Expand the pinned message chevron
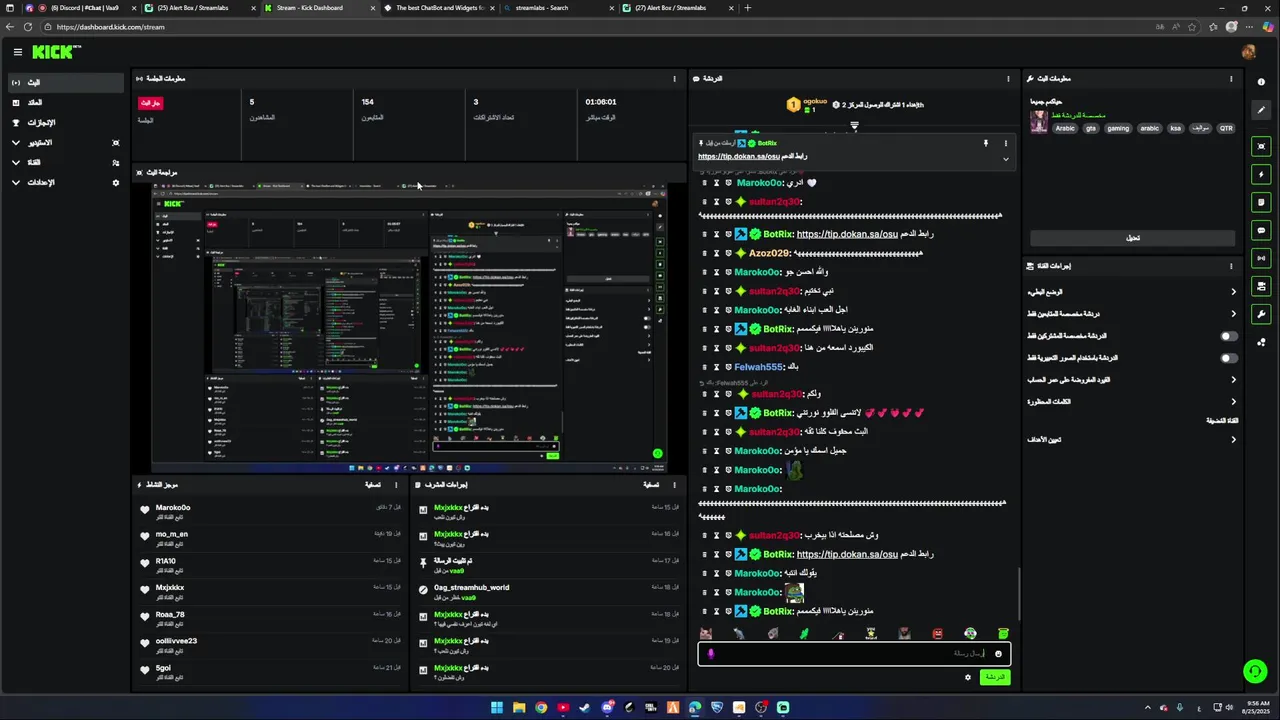This screenshot has height=720, width=1280. click(x=1005, y=159)
